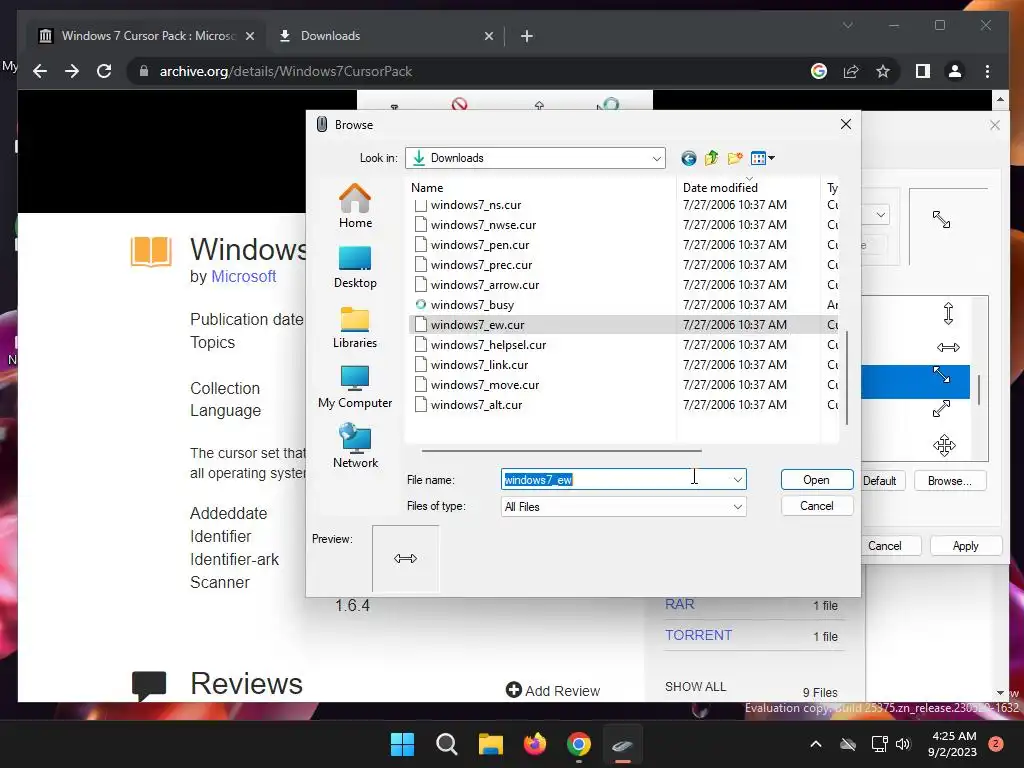The height and width of the screenshot is (768, 1024).
Task: Select file windows7_pen.cur
Action: [x=479, y=245]
